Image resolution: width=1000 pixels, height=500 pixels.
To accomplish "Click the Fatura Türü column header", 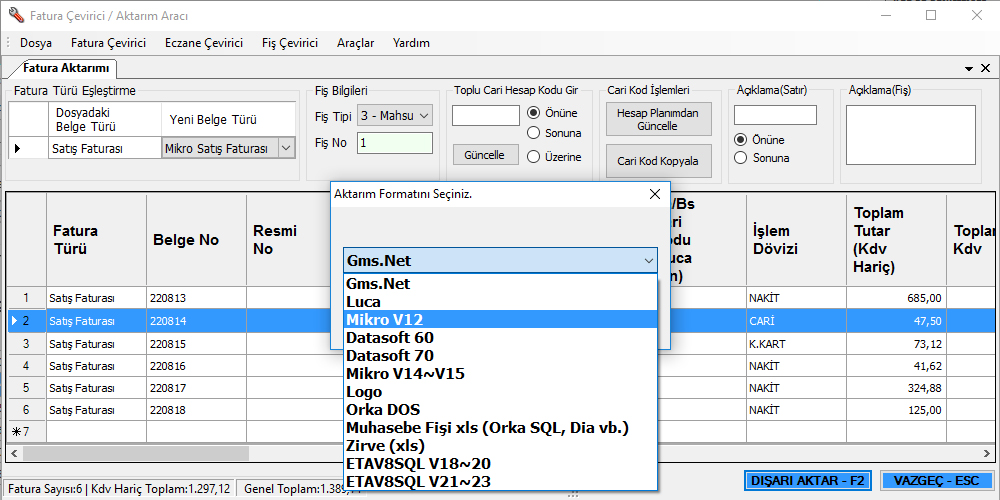I will [x=96, y=240].
